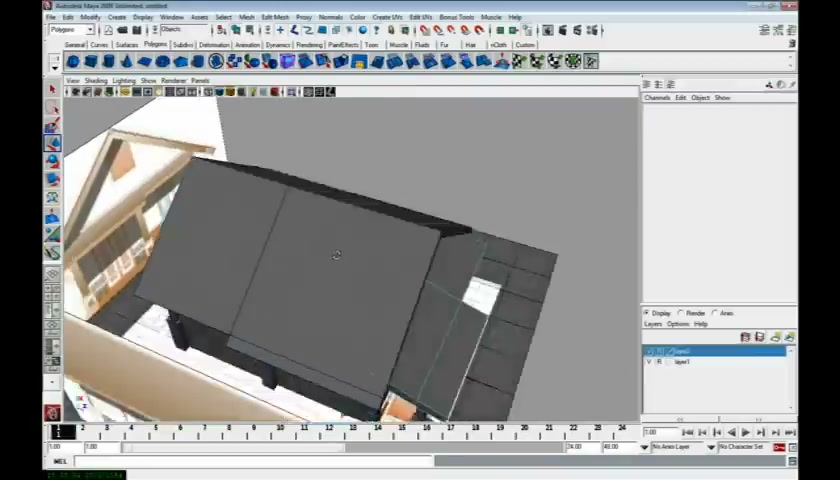Create a polygon plane from the shelf
The image size is (840, 480).
(145, 62)
